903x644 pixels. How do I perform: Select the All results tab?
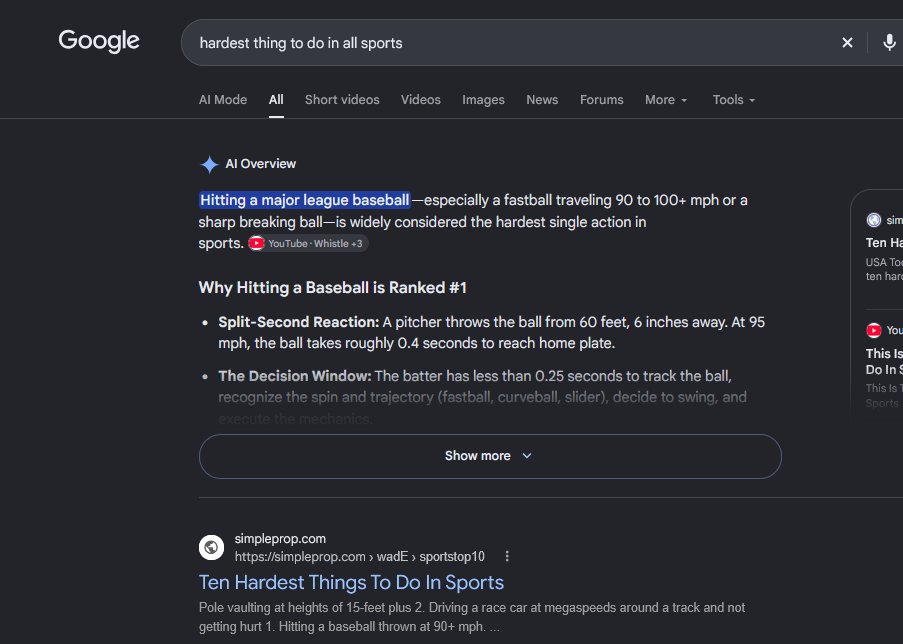pyautogui.click(x=276, y=100)
